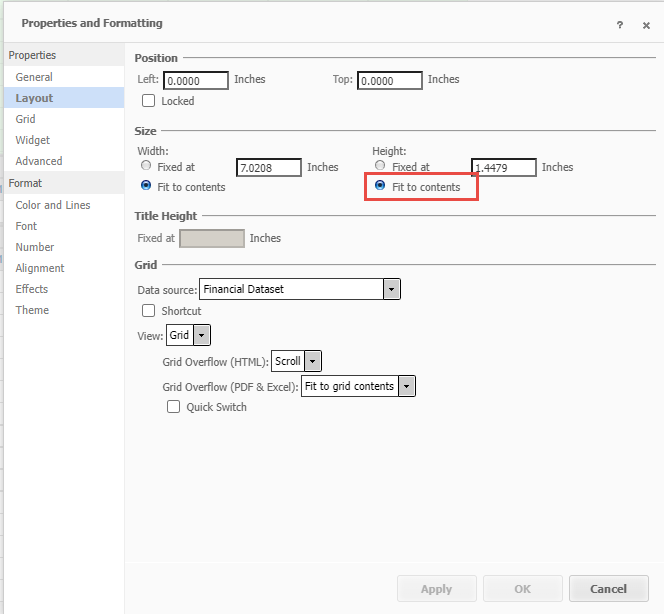Click the Quick Switch label text
The width and height of the screenshot is (664, 614).
[x=216, y=407]
